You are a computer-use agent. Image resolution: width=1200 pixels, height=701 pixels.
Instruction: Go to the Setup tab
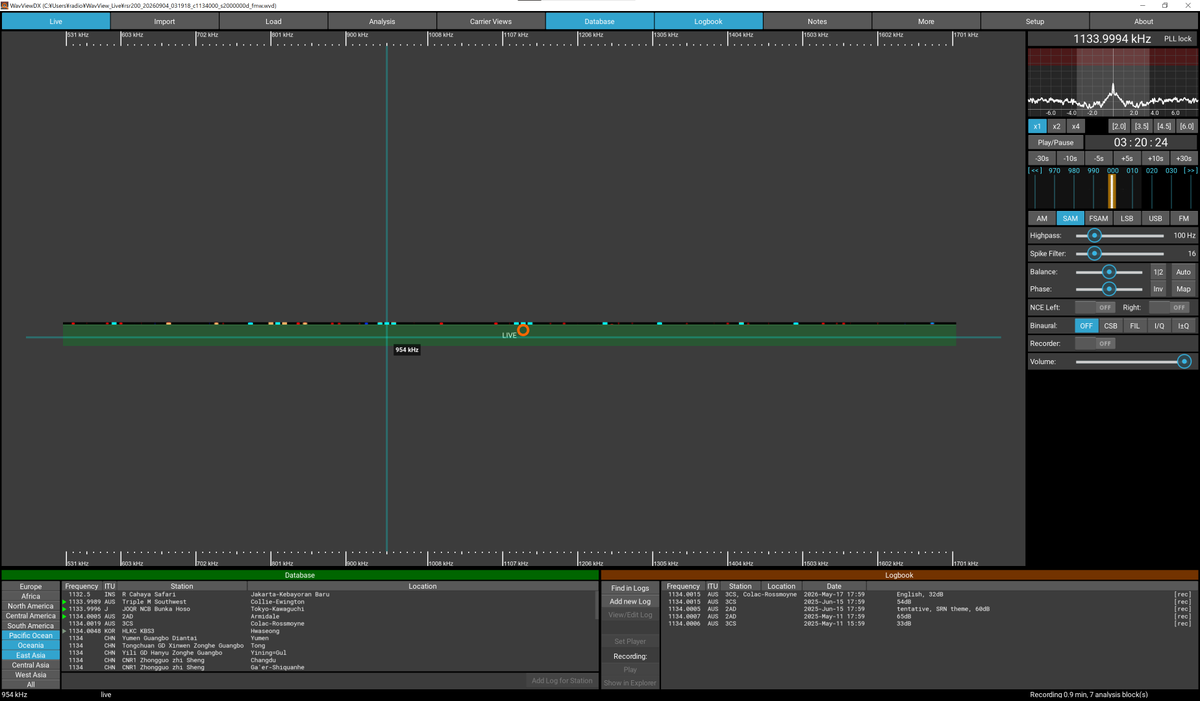pyautogui.click(x=1035, y=21)
